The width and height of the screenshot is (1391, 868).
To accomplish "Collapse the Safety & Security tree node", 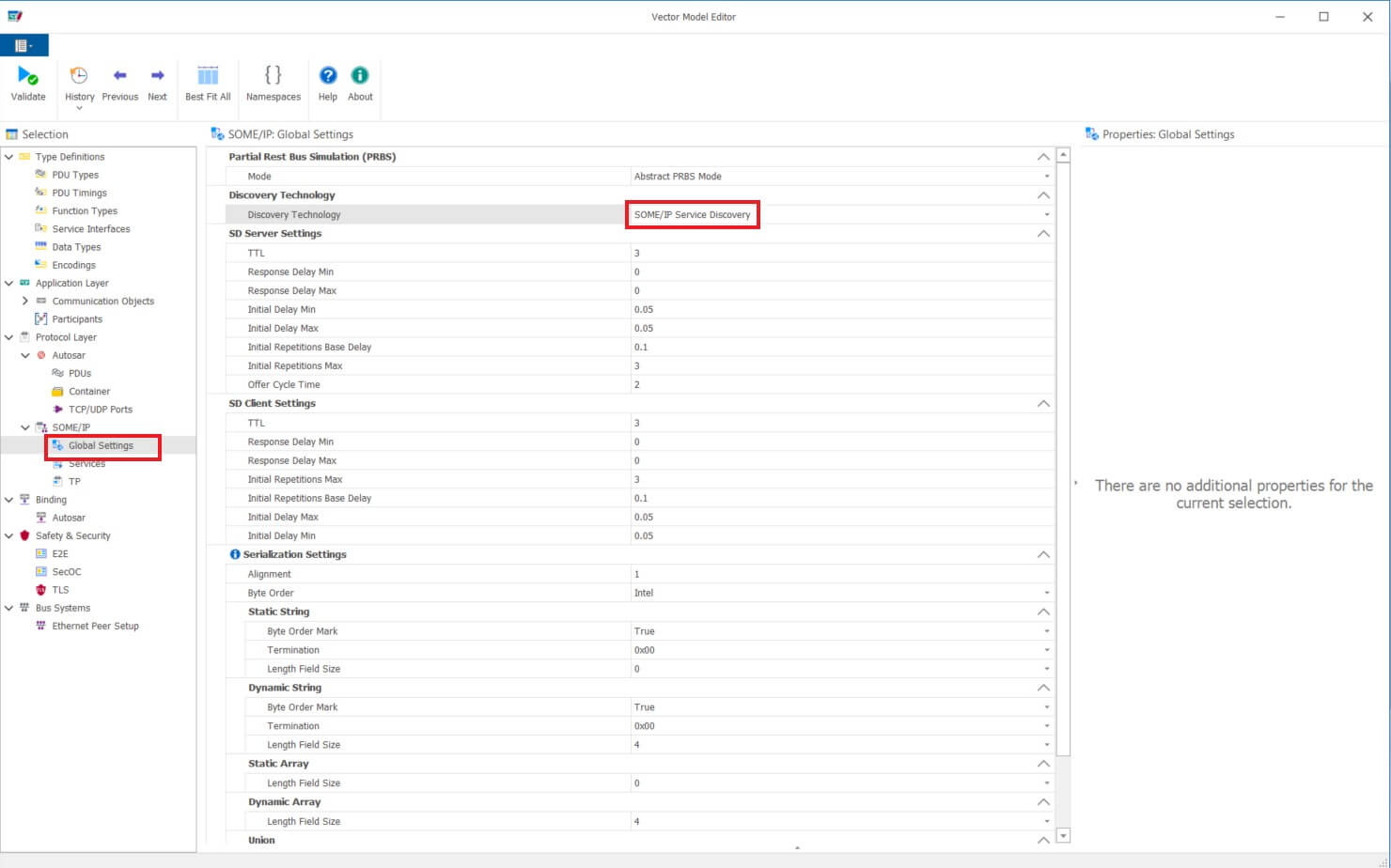I will point(9,536).
